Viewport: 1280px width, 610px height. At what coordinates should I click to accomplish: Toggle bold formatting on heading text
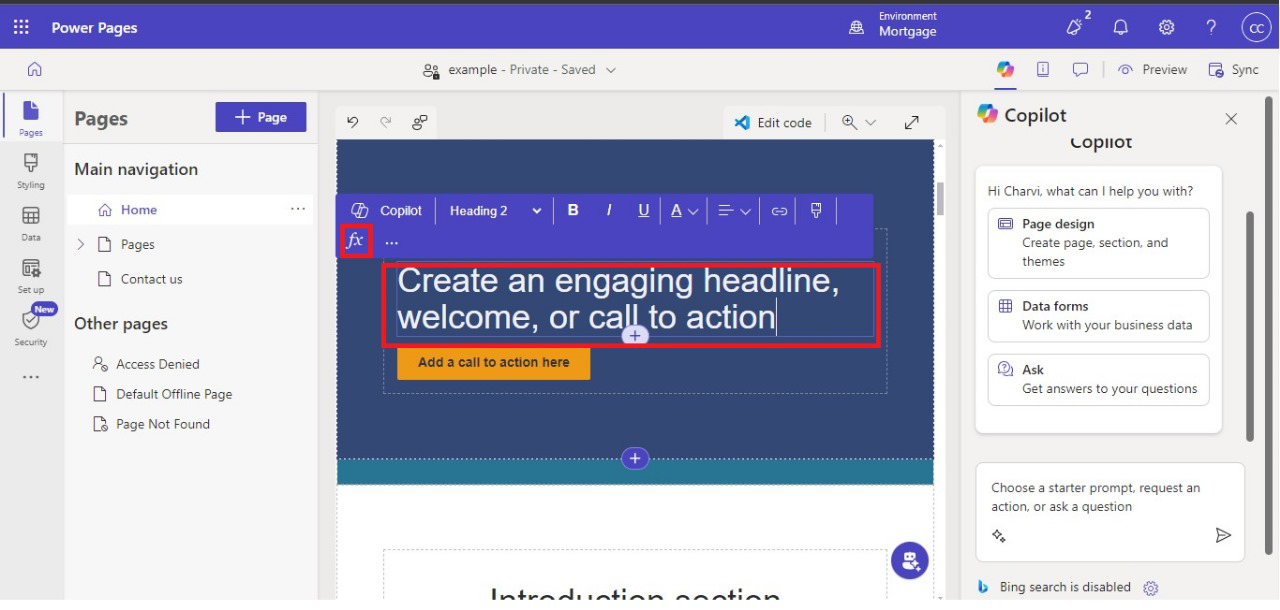(x=573, y=210)
